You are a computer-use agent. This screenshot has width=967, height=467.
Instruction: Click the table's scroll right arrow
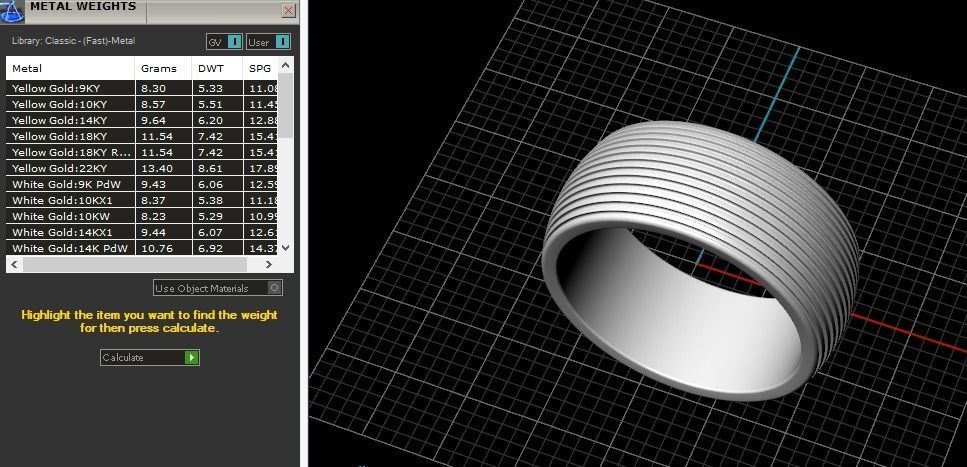[268, 264]
